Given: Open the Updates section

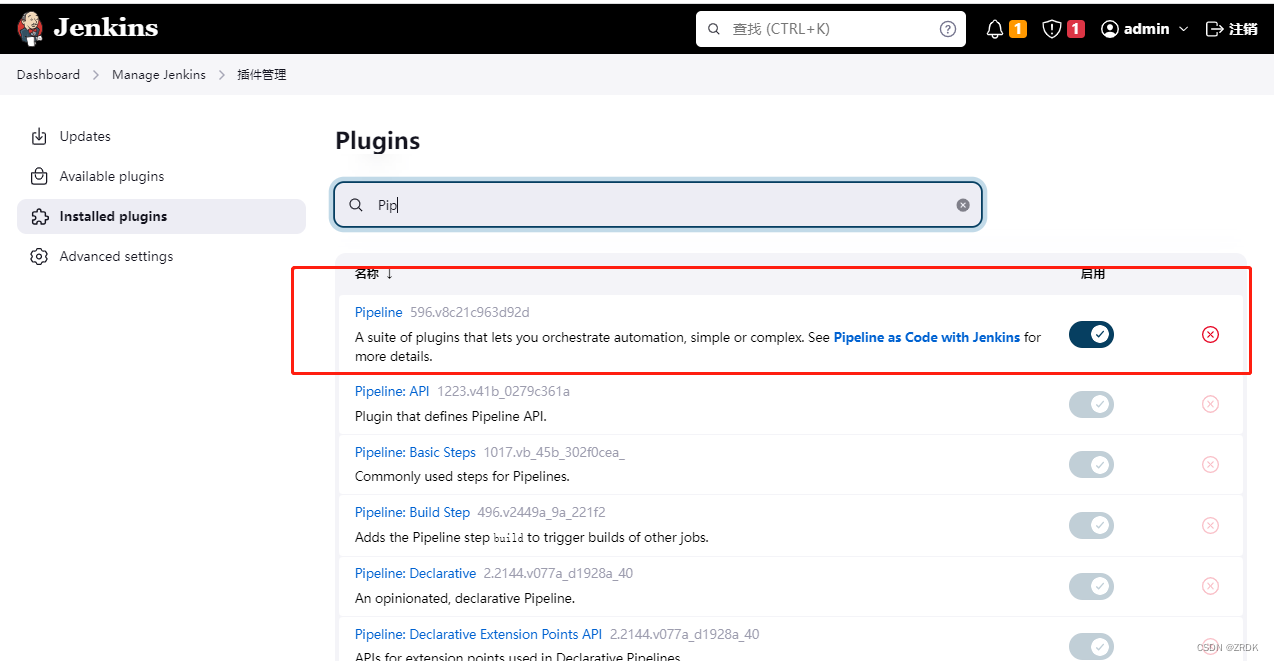Looking at the screenshot, I should pyautogui.click(x=85, y=136).
